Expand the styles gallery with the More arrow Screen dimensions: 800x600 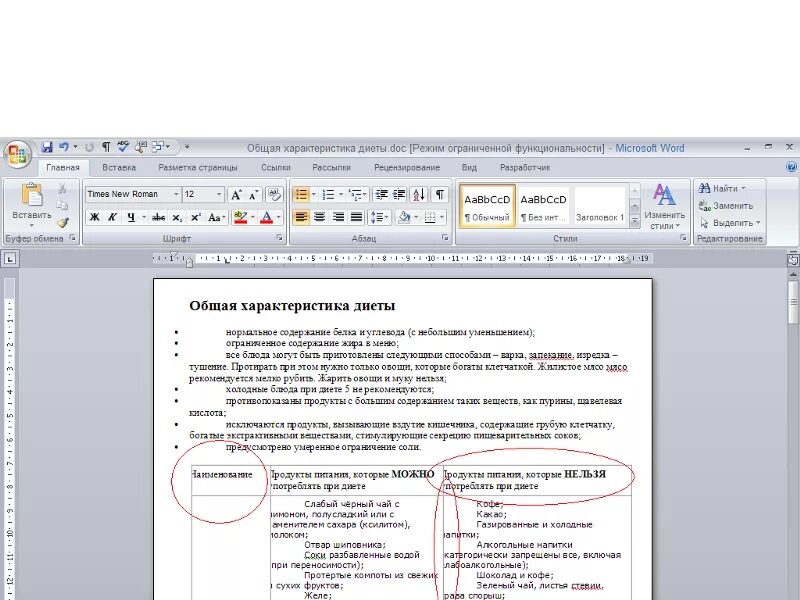[635, 221]
